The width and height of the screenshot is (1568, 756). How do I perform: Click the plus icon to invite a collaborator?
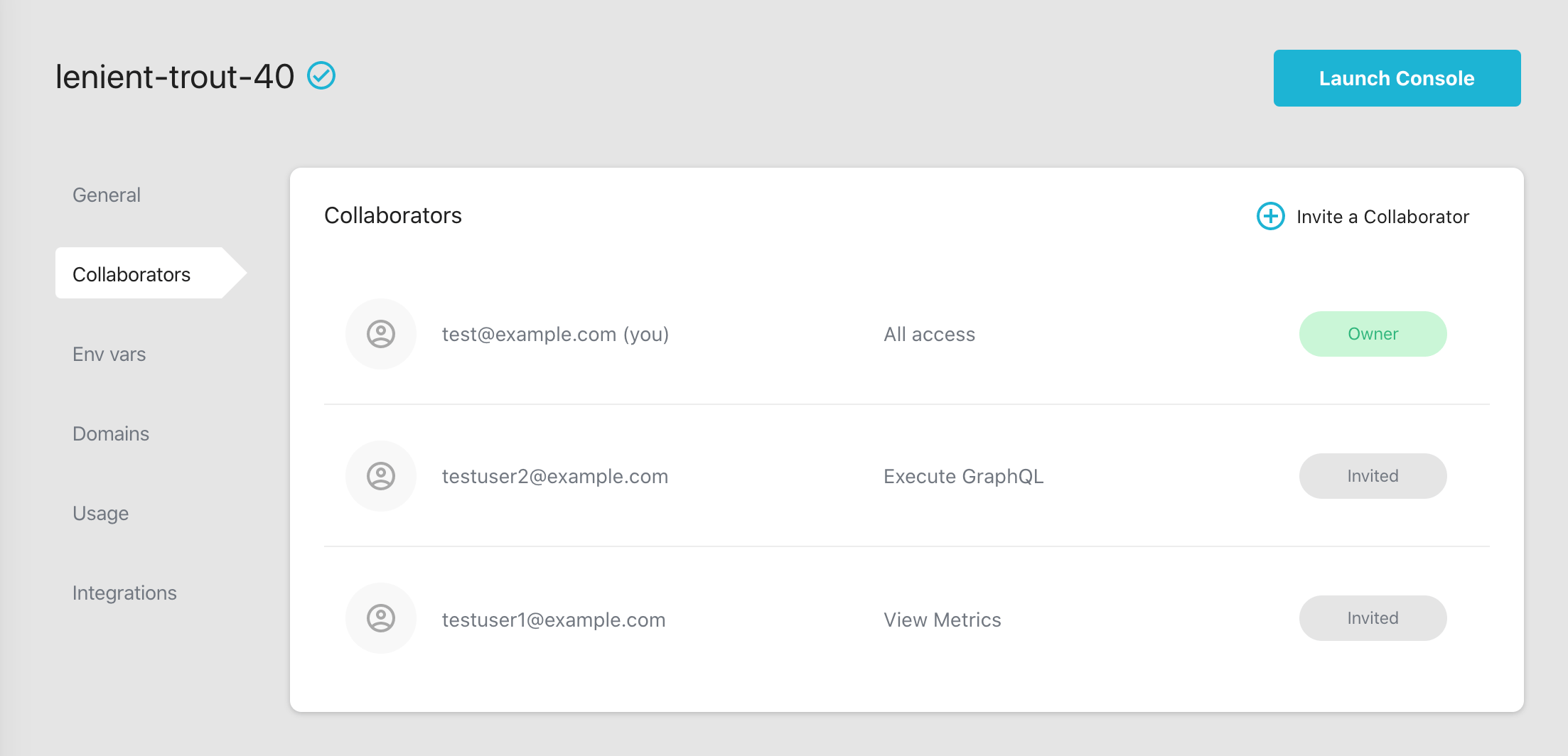(x=1270, y=216)
